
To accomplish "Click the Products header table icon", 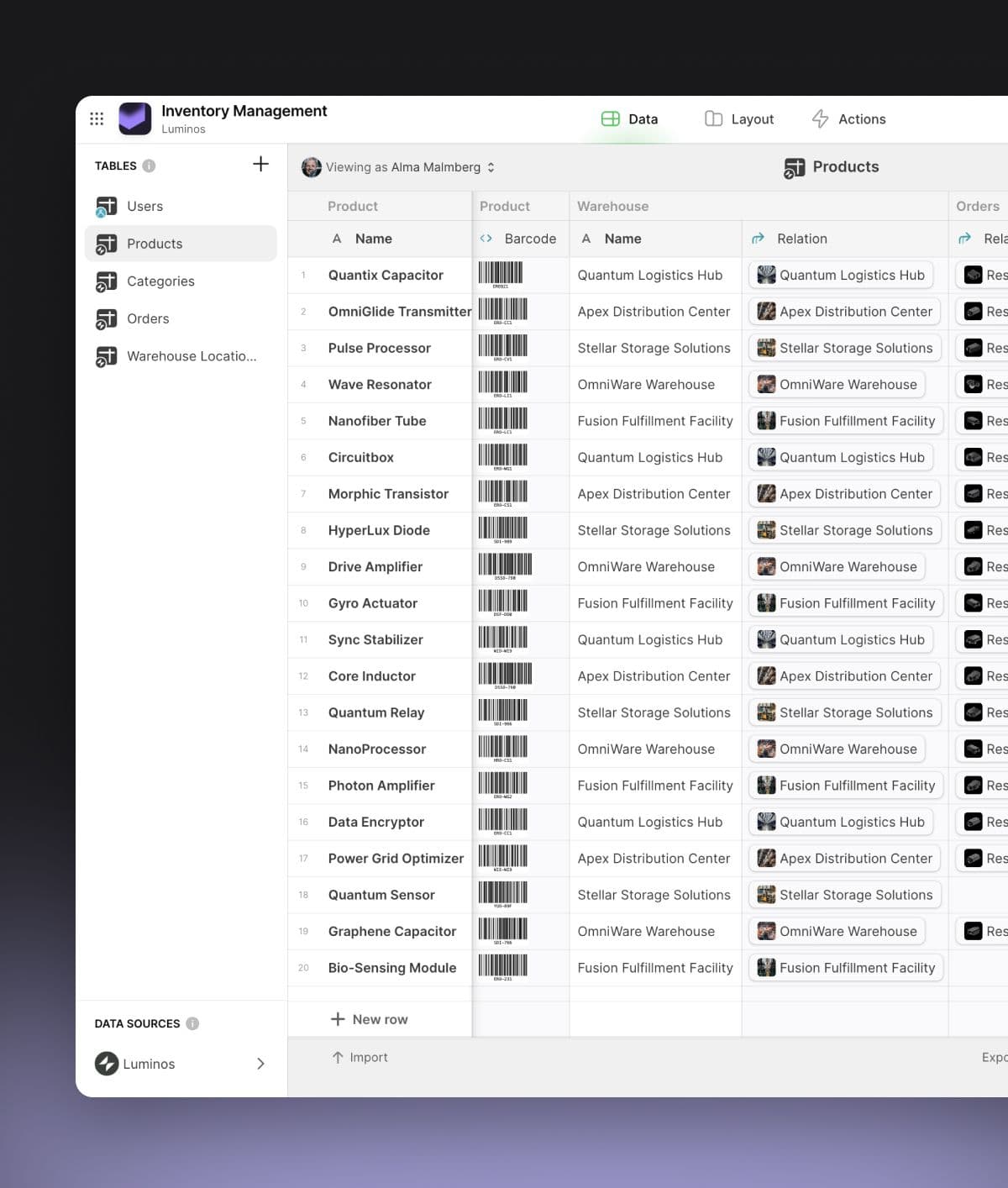I will [x=793, y=167].
